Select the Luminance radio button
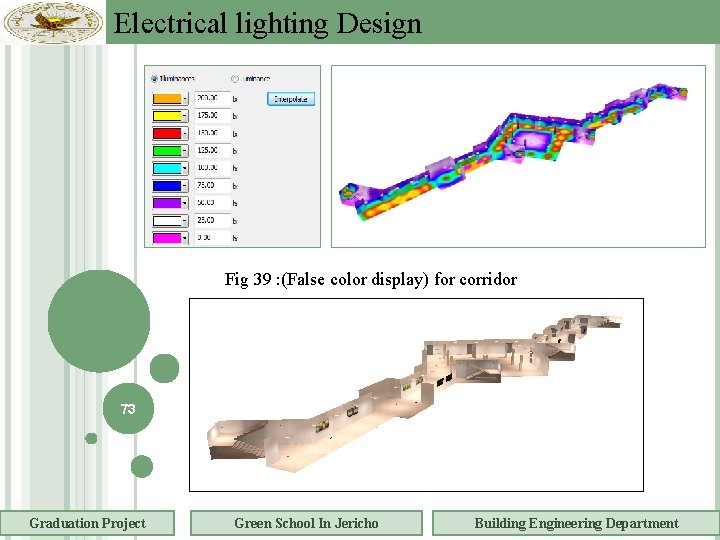 (x=235, y=79)
